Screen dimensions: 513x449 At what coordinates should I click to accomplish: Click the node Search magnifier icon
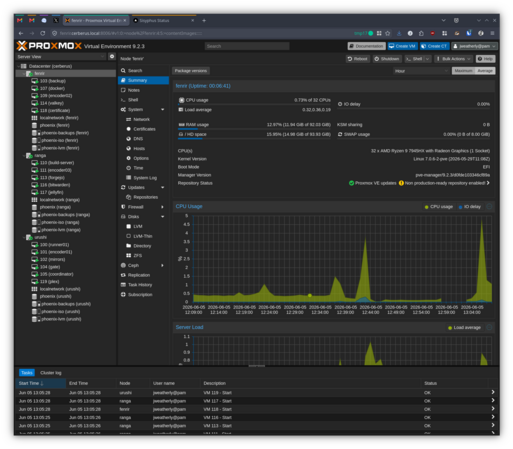click(x=123, y=71)
